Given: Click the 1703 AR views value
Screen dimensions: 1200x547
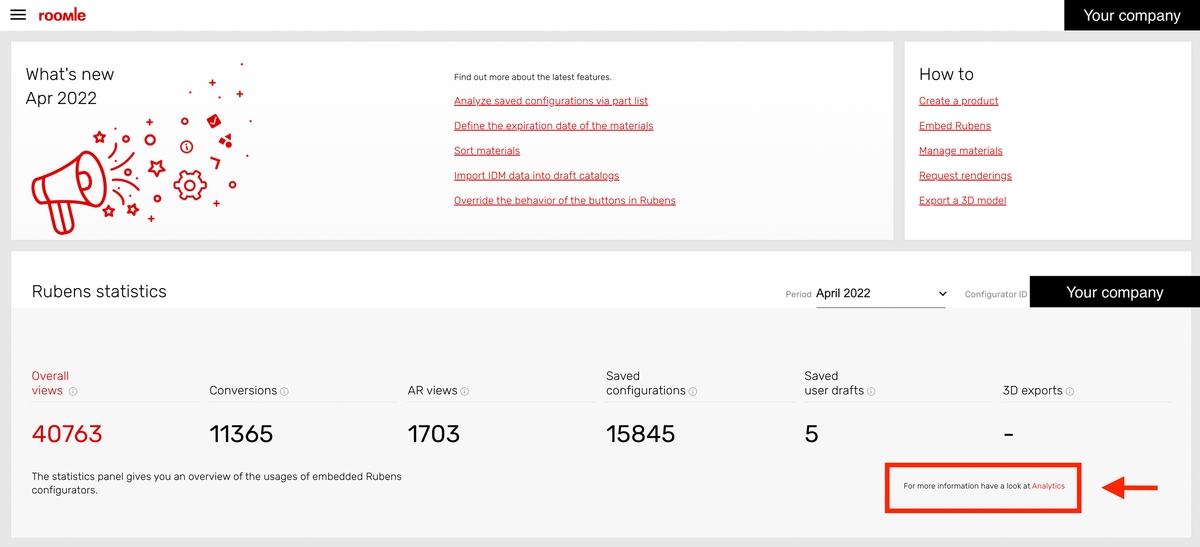Looking at the screenshot, I should [434, 434].
